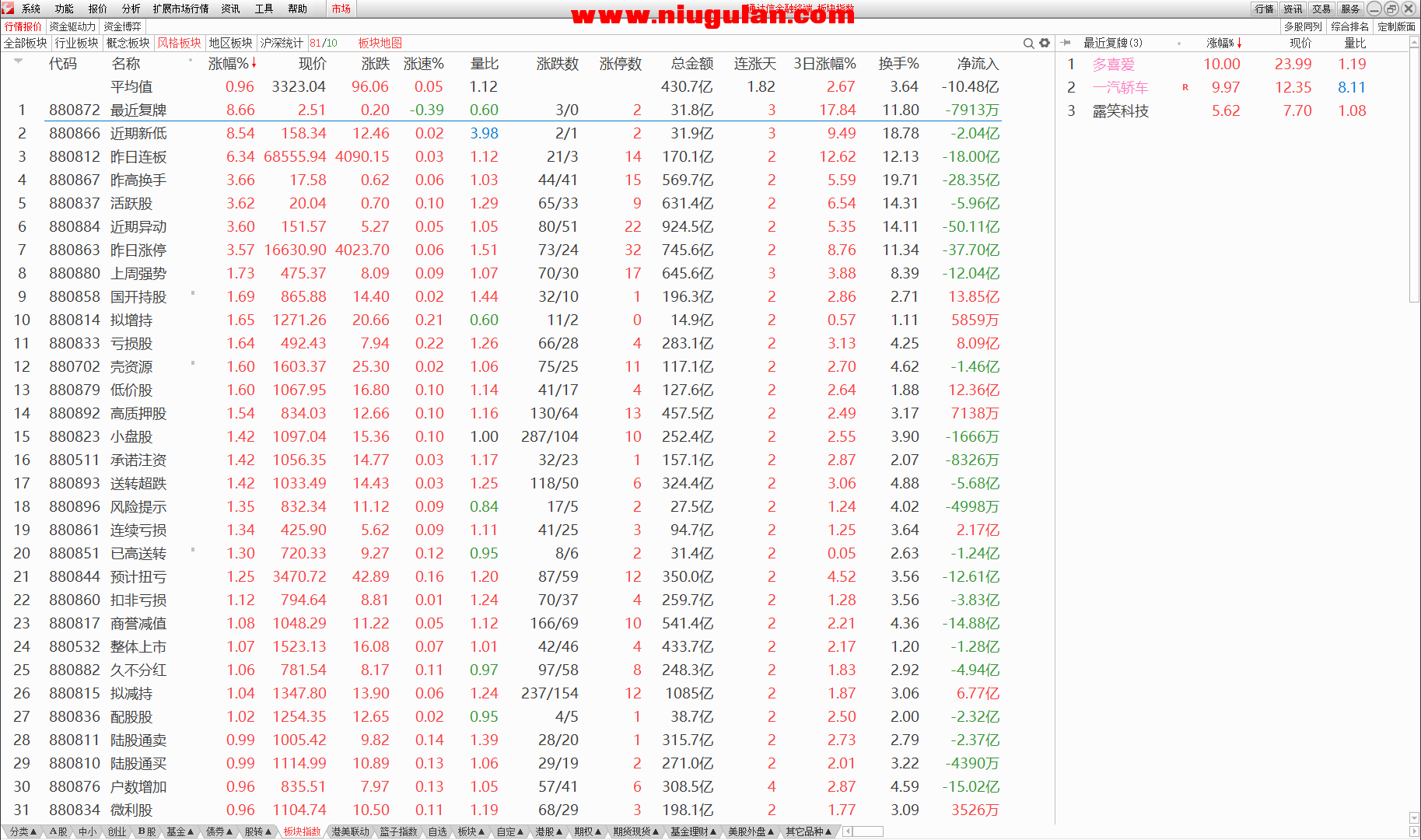Open the 扩展市场行情 menu
Image resolution: width=1421 pixels, height=840 pixels.
181,9
